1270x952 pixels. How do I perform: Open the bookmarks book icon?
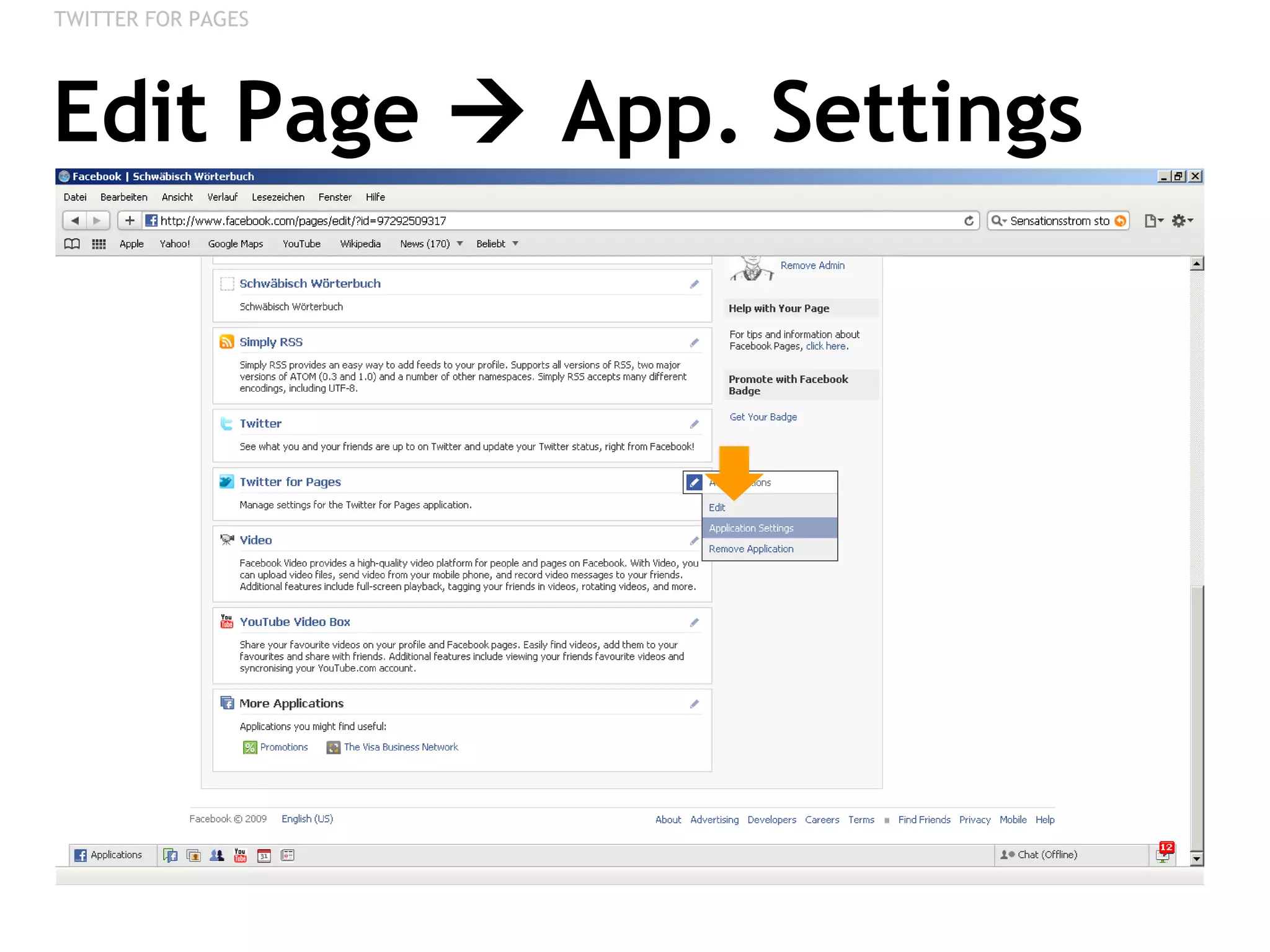[x=72, y=244]
